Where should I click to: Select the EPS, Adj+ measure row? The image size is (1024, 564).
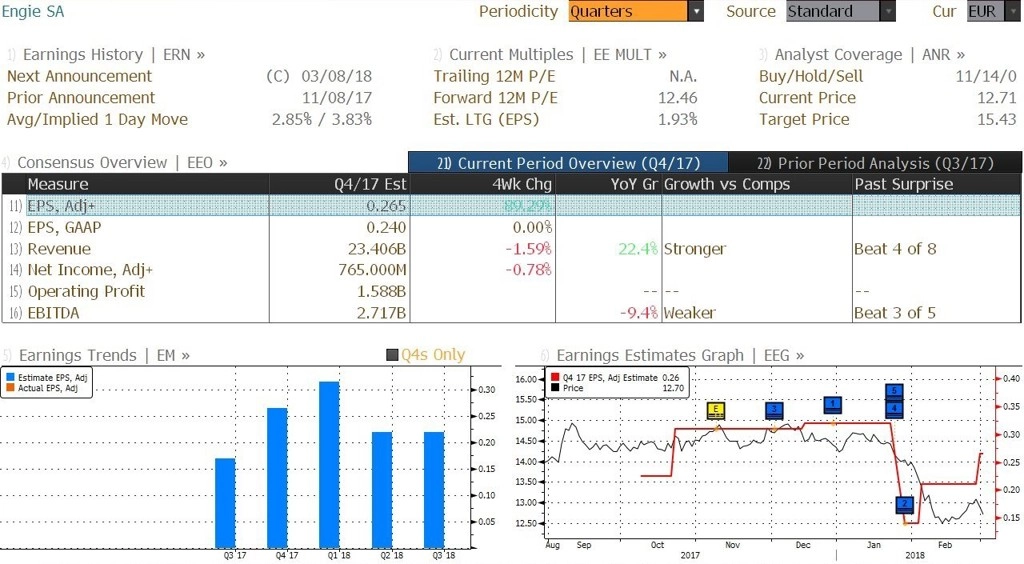(x=511, y=206)
